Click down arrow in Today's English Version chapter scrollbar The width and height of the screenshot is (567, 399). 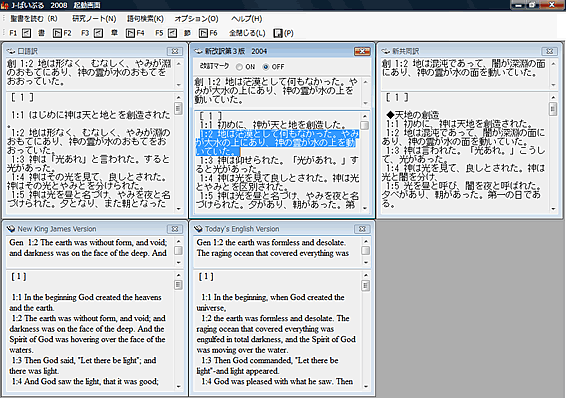[x=366, y=386]
